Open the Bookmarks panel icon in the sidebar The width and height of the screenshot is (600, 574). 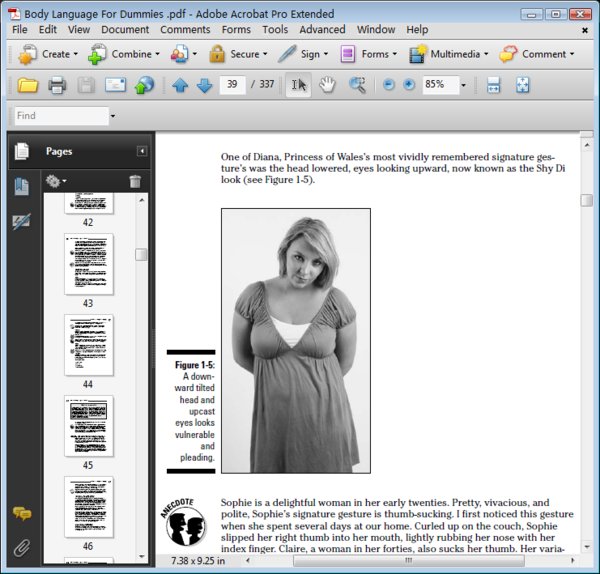tap(21, 187)
